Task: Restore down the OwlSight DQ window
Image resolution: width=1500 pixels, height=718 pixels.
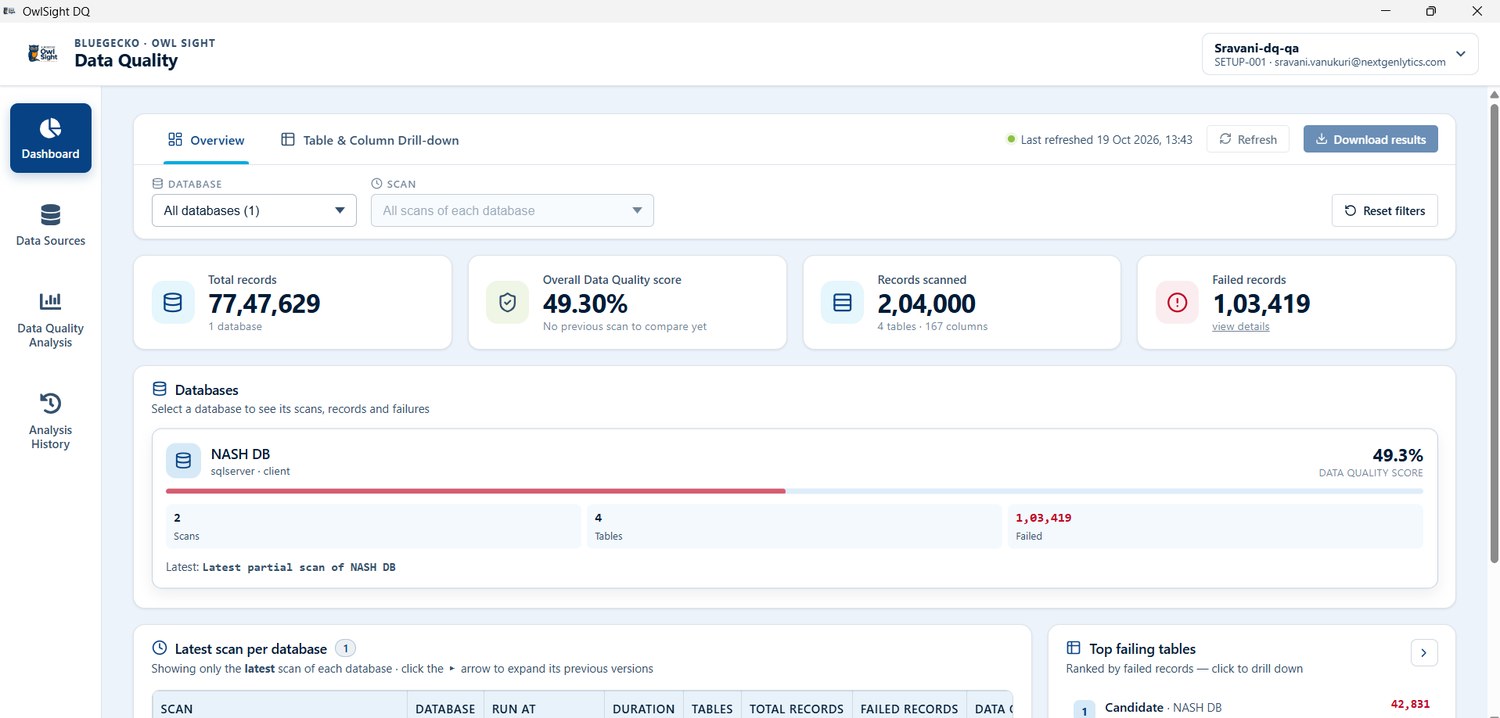Action: 1431,11
